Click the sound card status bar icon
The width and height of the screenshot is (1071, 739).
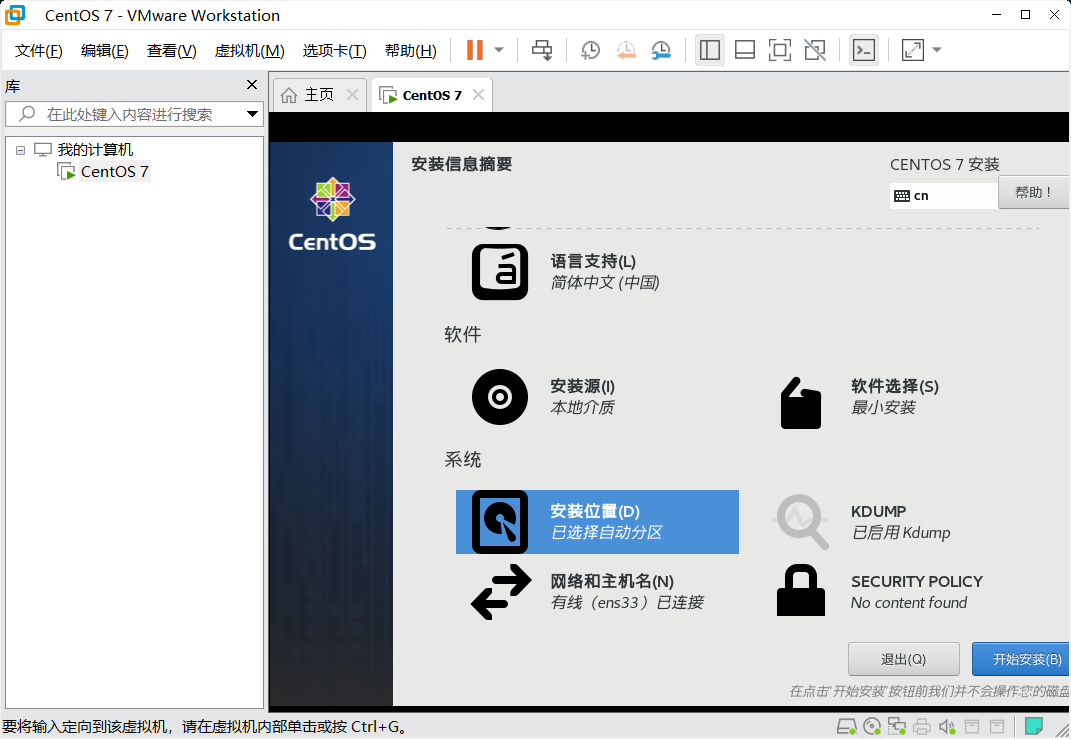[x=947, y=726]
